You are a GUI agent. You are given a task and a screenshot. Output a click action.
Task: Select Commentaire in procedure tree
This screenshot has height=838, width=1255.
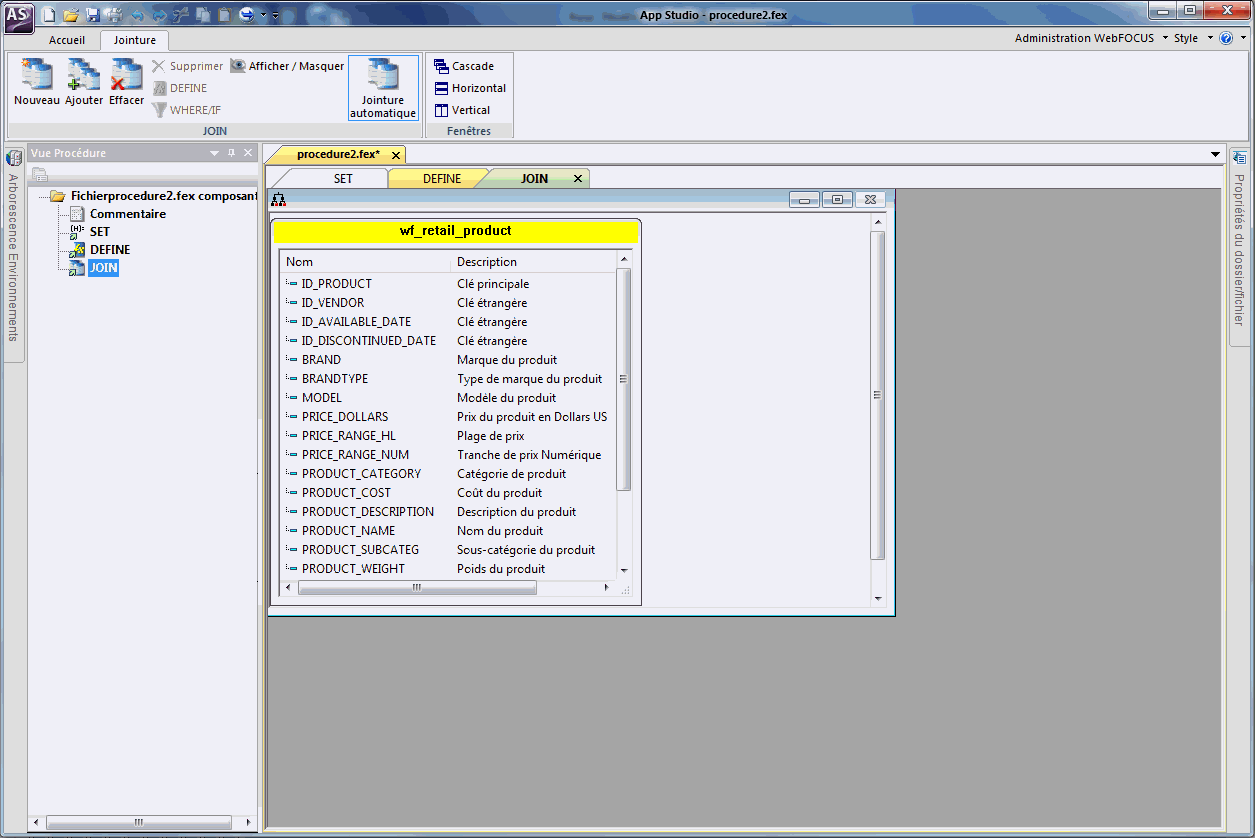tap(118, 214)
